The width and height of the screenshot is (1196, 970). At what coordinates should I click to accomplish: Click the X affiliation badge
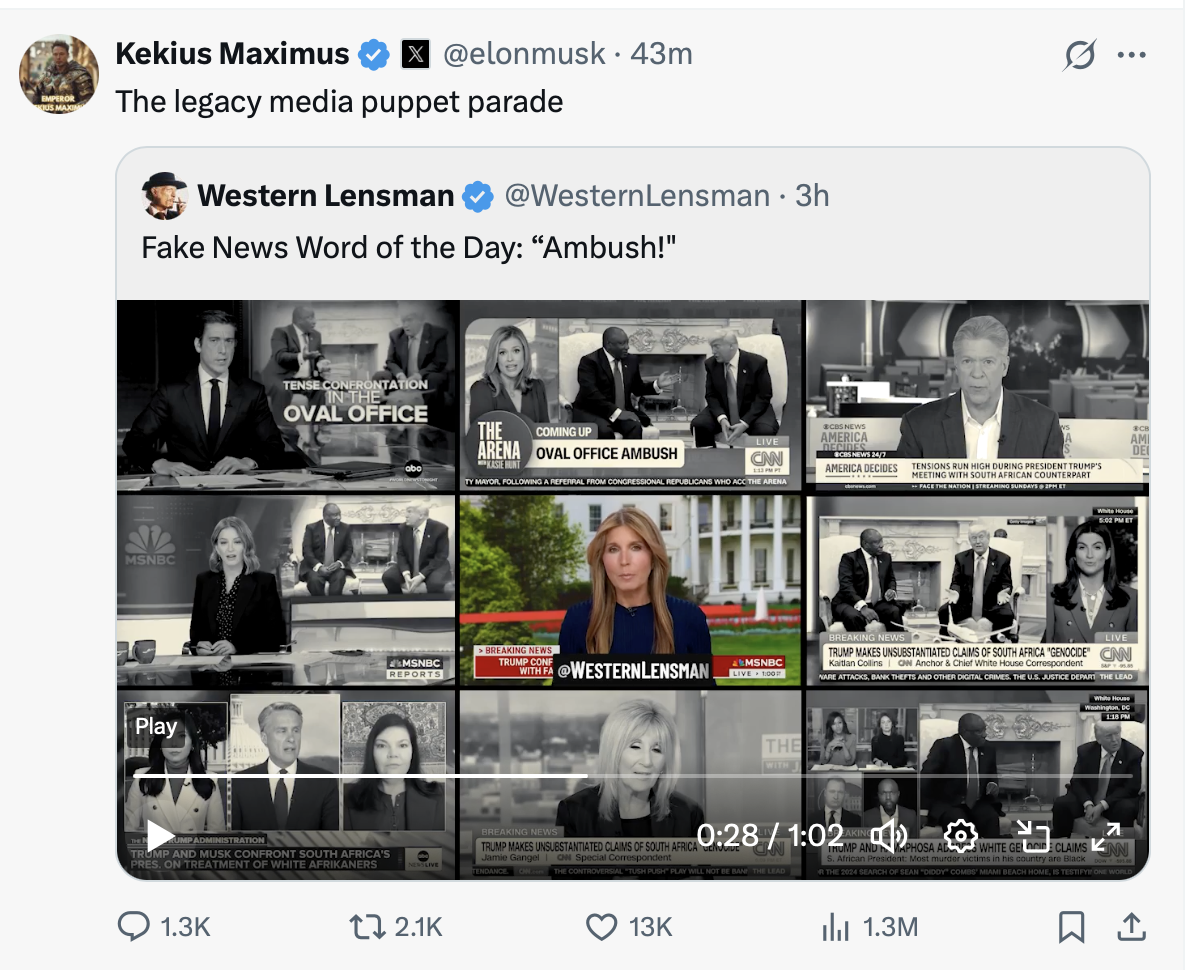(415, 54)
